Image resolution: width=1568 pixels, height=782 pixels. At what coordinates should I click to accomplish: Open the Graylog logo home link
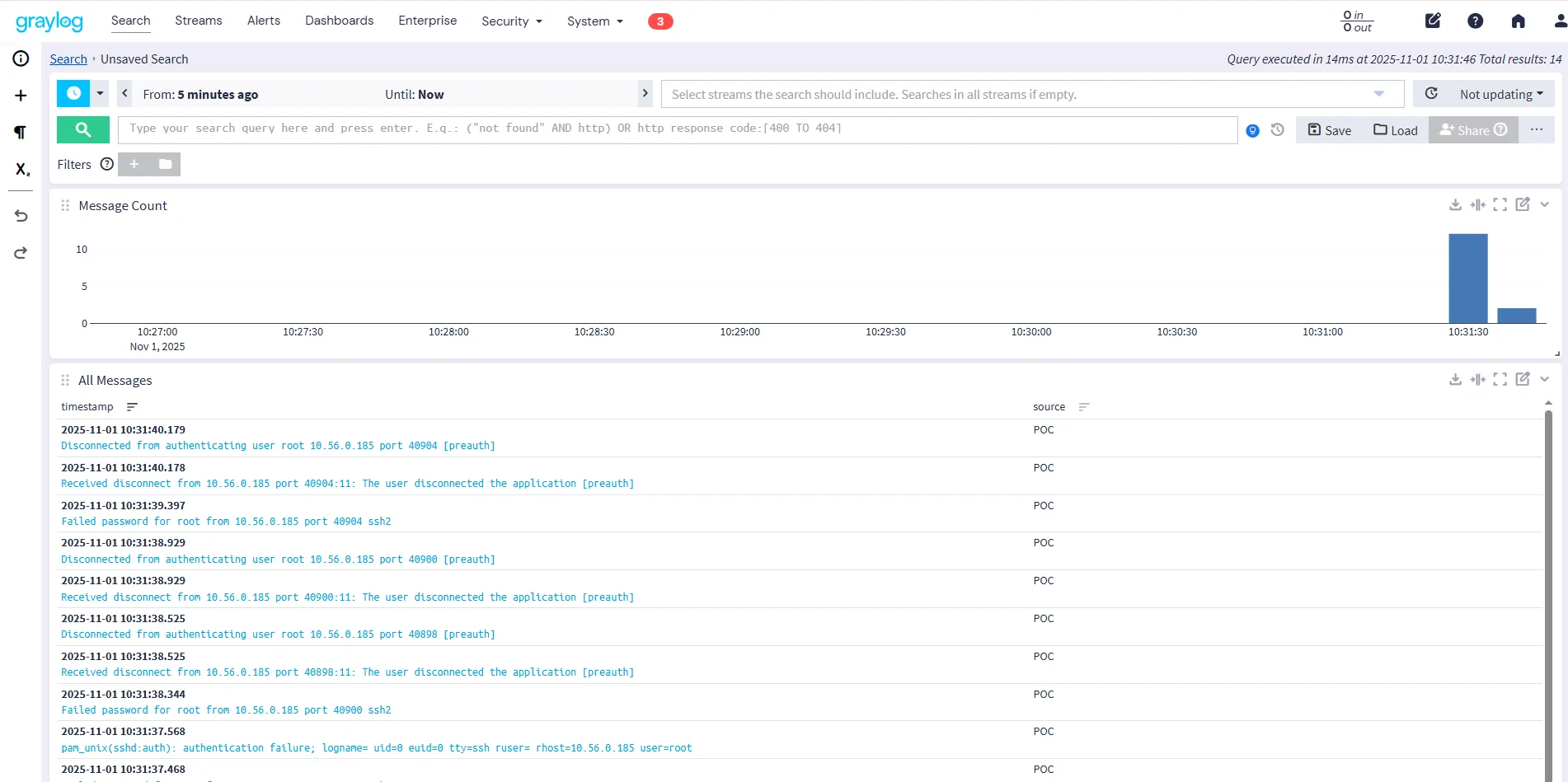(49, 21)
